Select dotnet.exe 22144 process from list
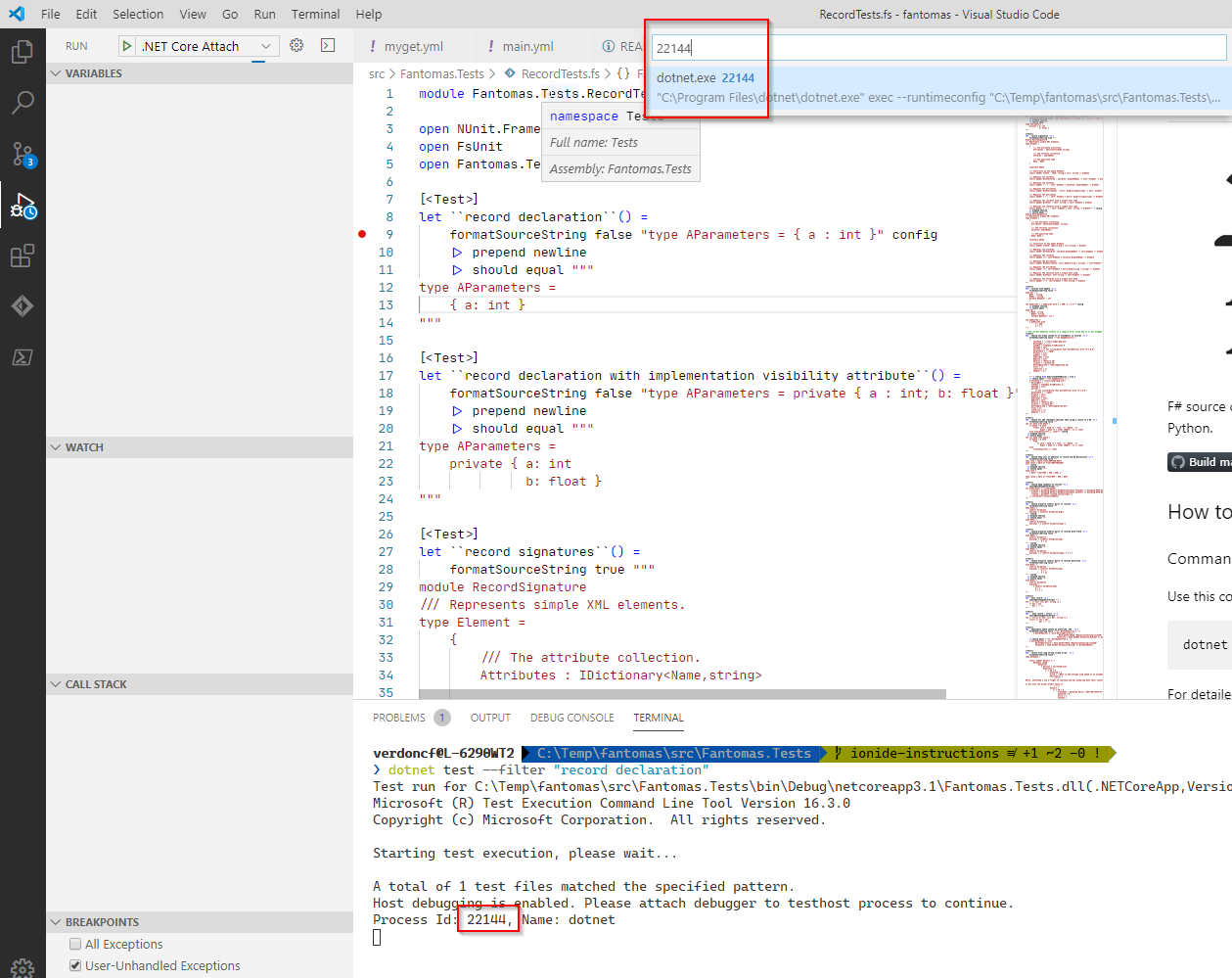 938,87
